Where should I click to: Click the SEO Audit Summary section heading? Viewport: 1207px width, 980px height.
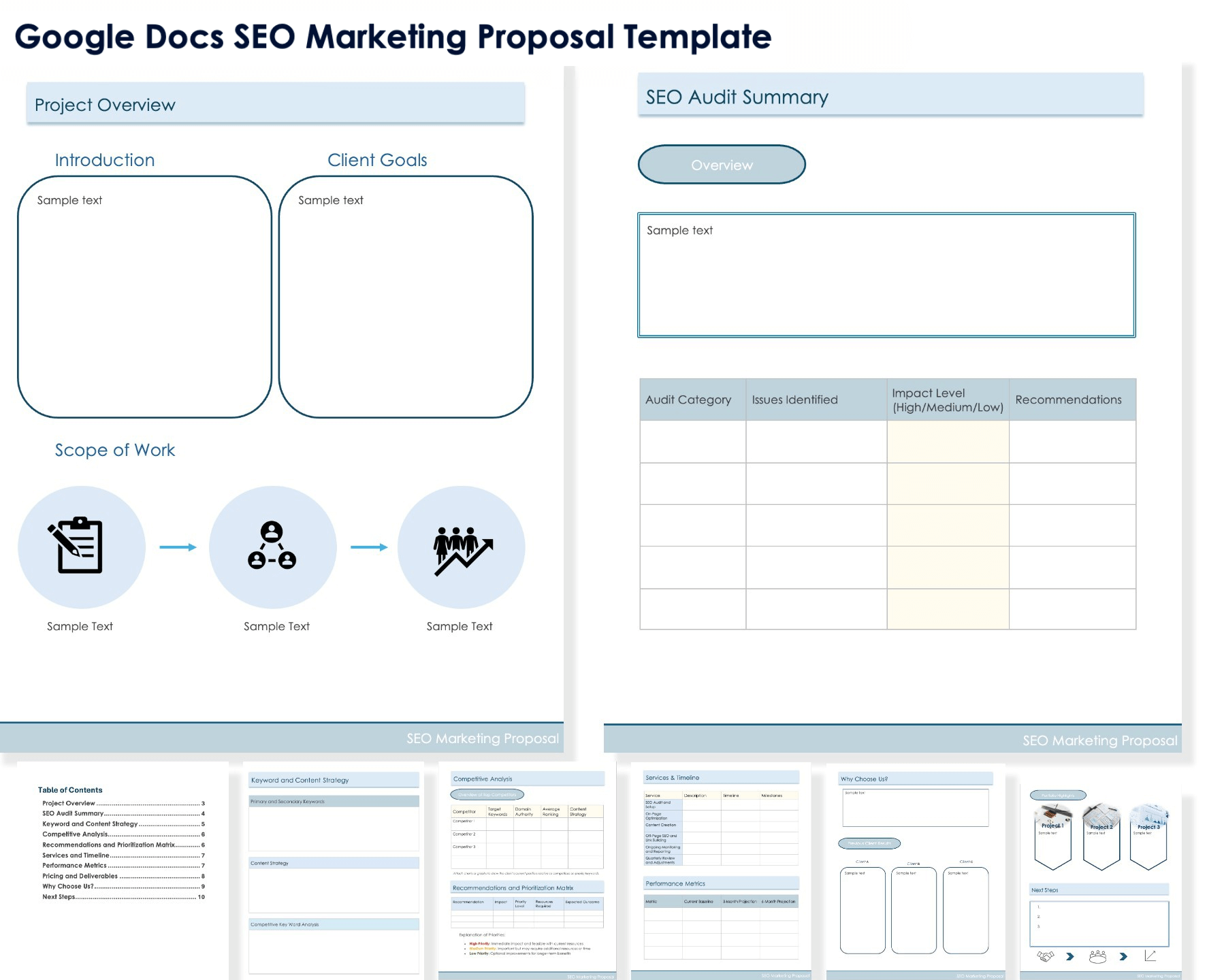pos(890,95)
